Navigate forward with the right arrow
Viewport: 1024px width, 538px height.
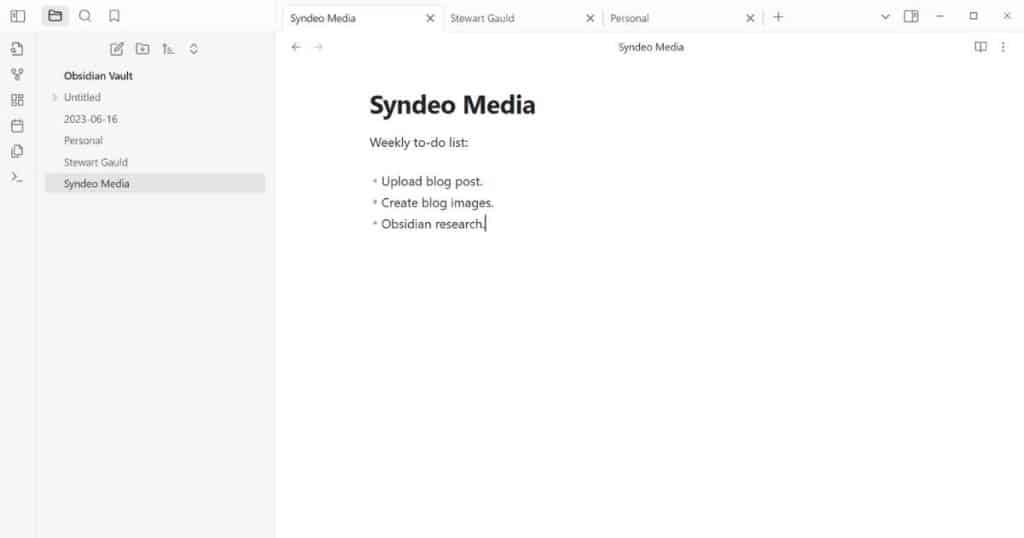[x=318, y=47]
